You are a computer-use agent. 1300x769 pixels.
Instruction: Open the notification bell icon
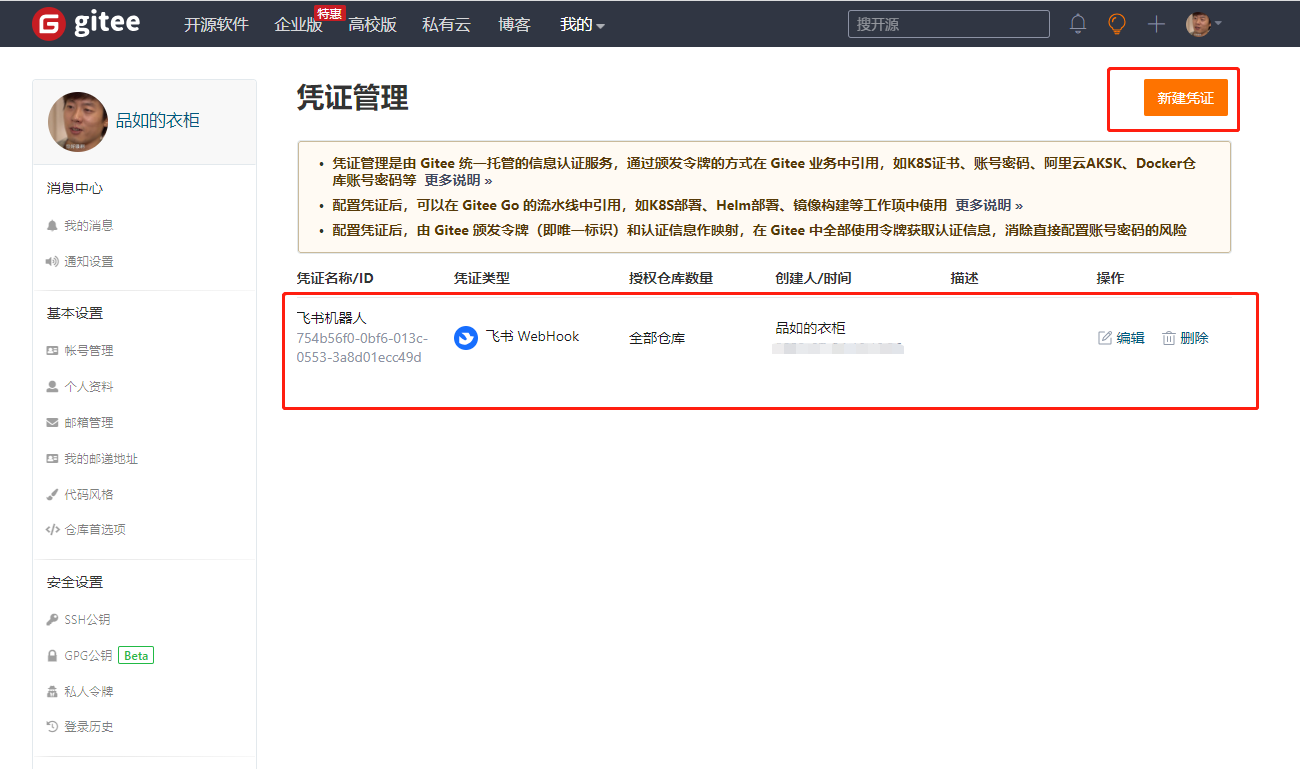click(x=1078, y=24)
